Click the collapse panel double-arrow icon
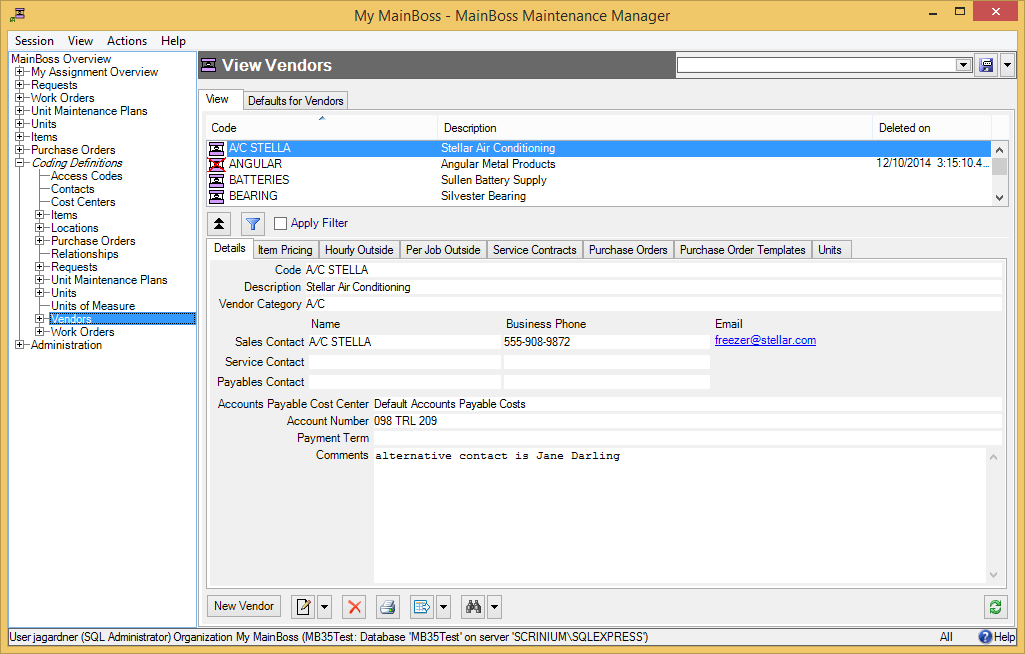 coord(219,224)
